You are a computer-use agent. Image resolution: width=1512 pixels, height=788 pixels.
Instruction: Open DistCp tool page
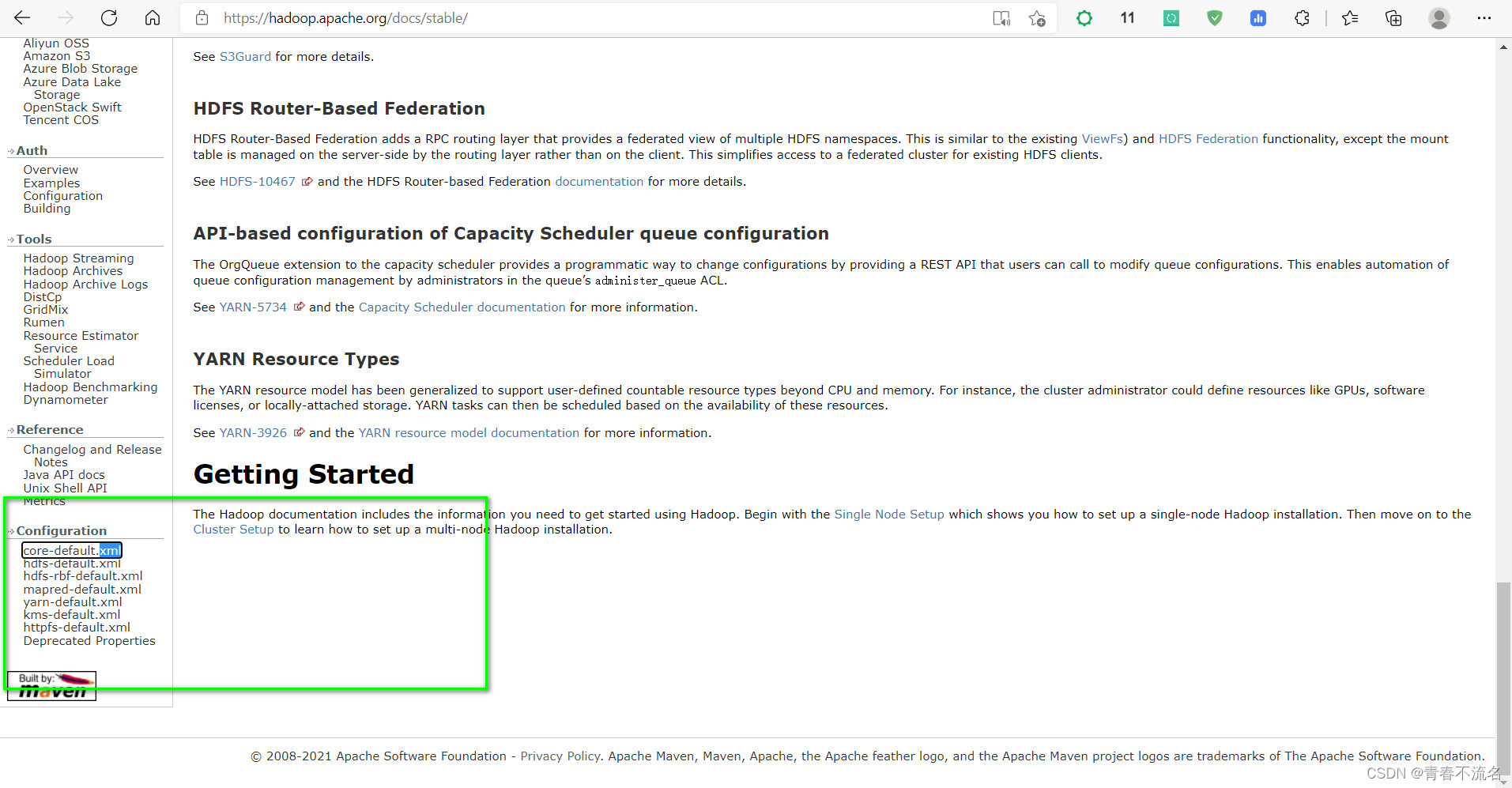[x=43, y=297]
